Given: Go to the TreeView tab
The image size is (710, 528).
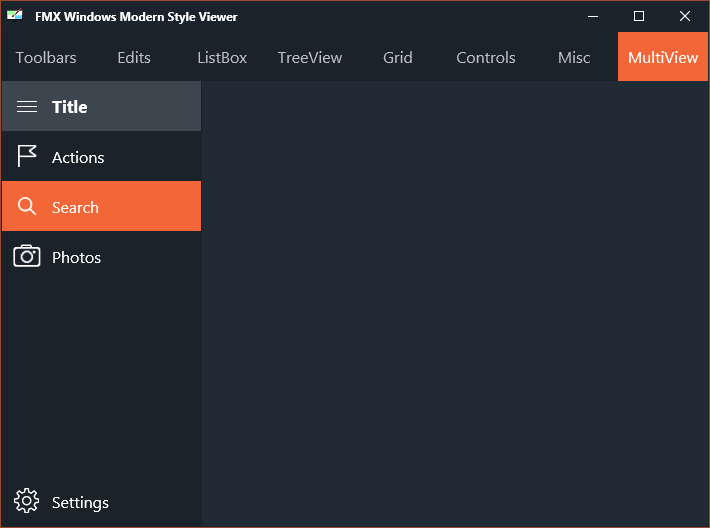Looking at the screenshot, I should point(310,58).
